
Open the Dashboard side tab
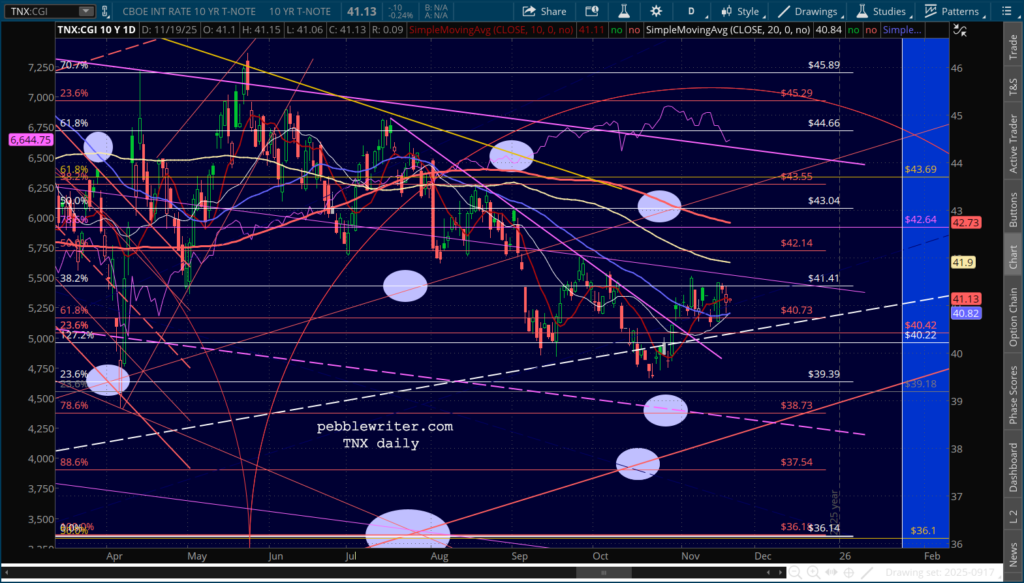(1013, 467)
